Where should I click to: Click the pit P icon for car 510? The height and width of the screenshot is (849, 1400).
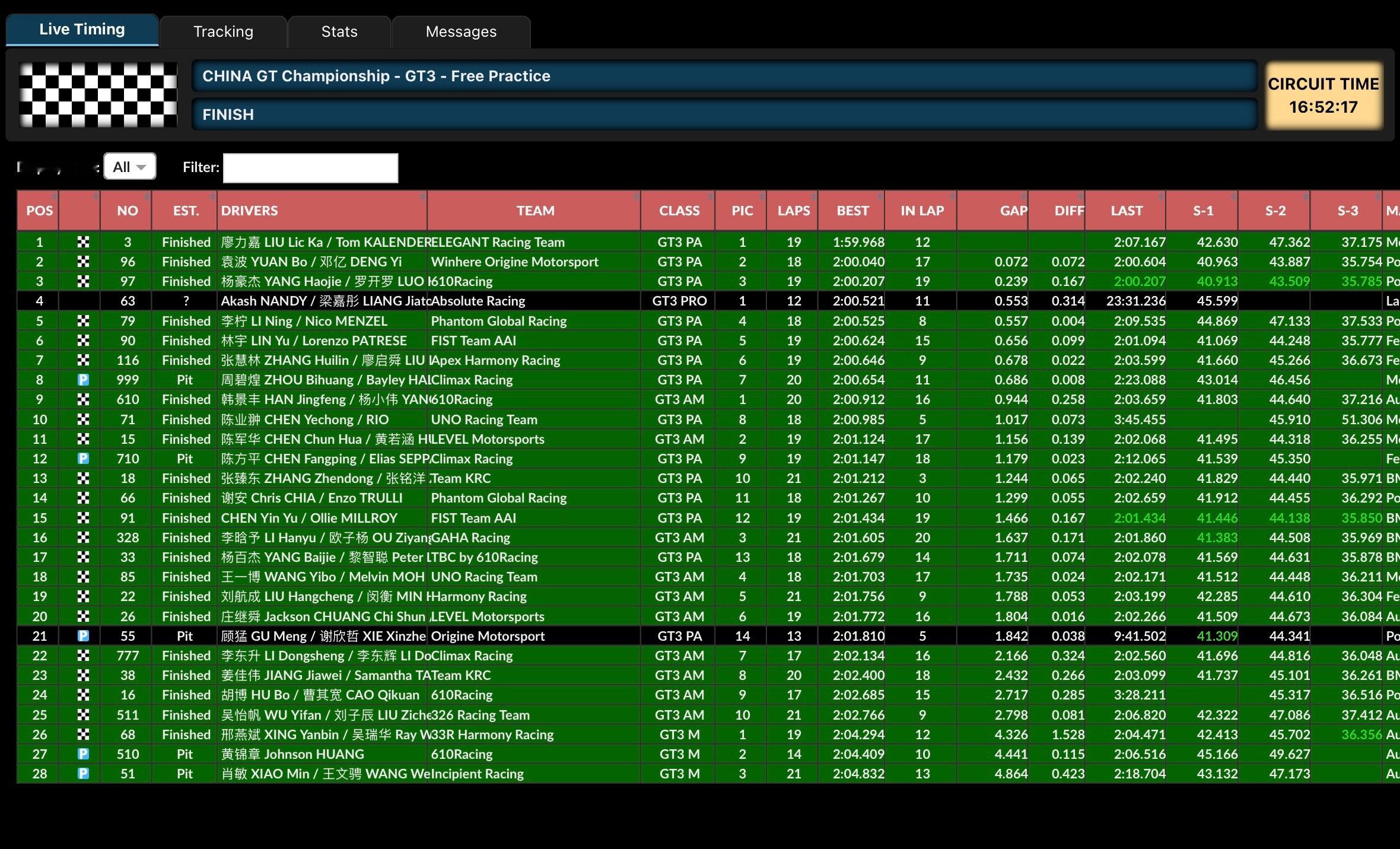[83, 754]
